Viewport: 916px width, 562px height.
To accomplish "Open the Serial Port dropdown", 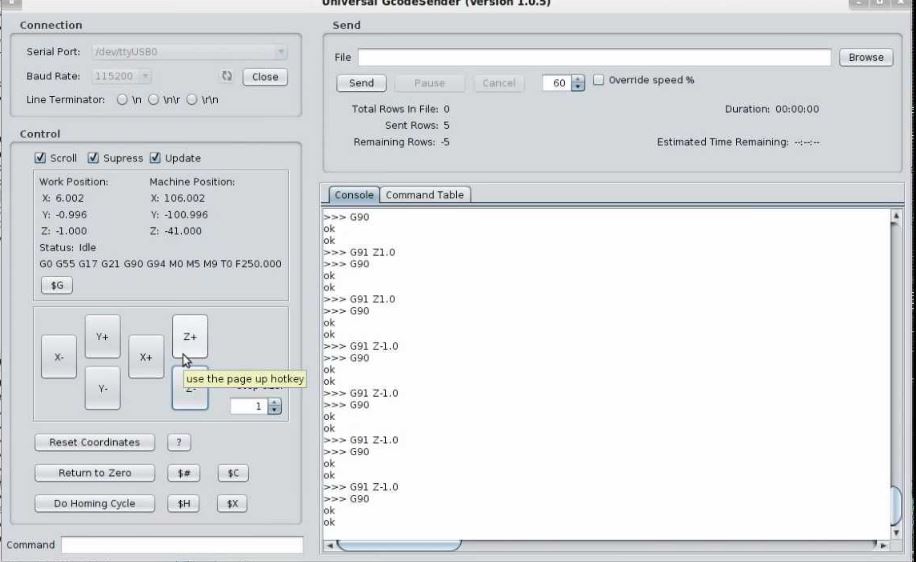I will coord(189,51).
